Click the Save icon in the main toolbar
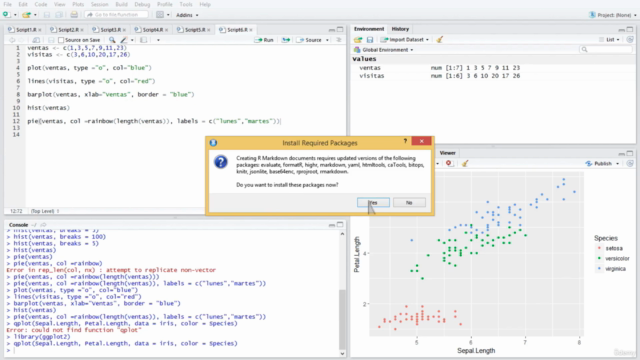This screenshot has width=640, height=360. 47,15
